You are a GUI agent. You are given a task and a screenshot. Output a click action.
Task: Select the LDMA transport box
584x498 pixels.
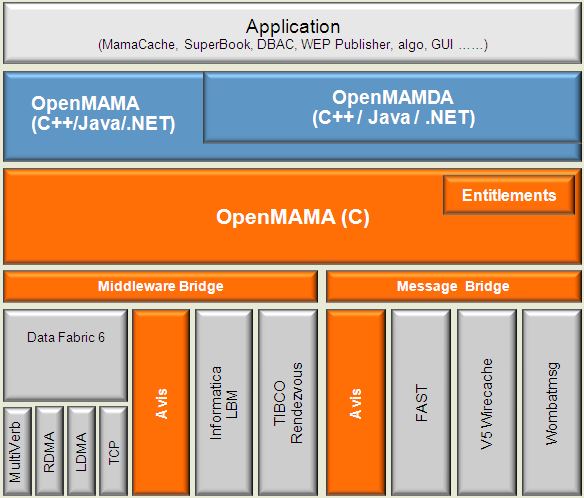(81, 451)
